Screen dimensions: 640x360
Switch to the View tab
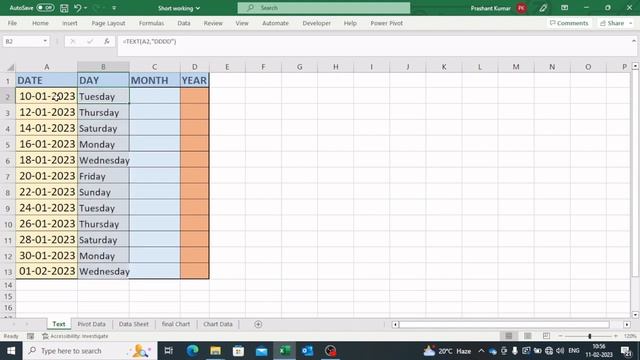pyautogui.click(x=242, y=23)
